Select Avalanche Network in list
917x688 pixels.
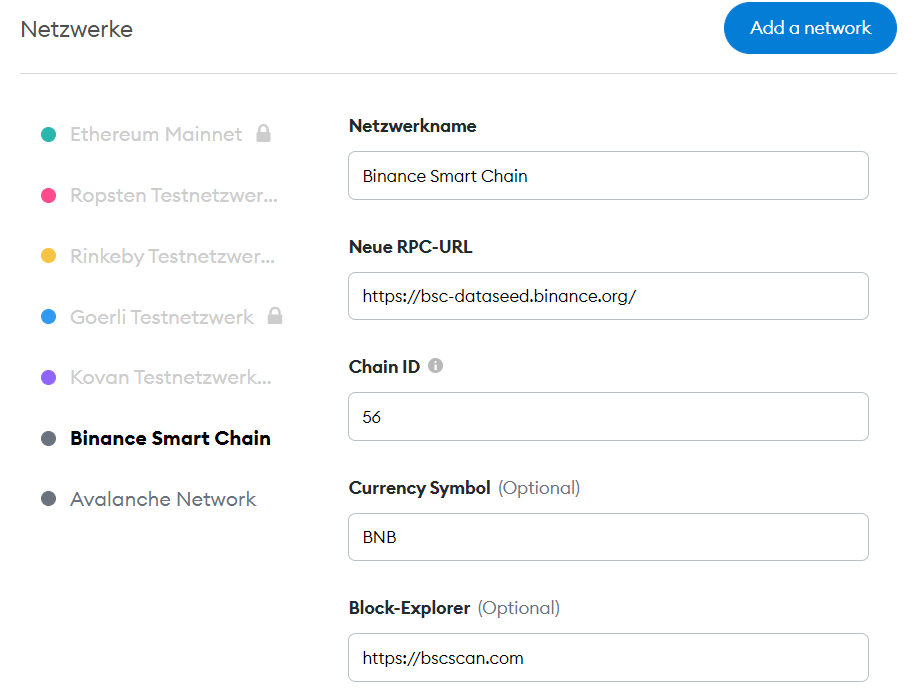click(163, 499)
